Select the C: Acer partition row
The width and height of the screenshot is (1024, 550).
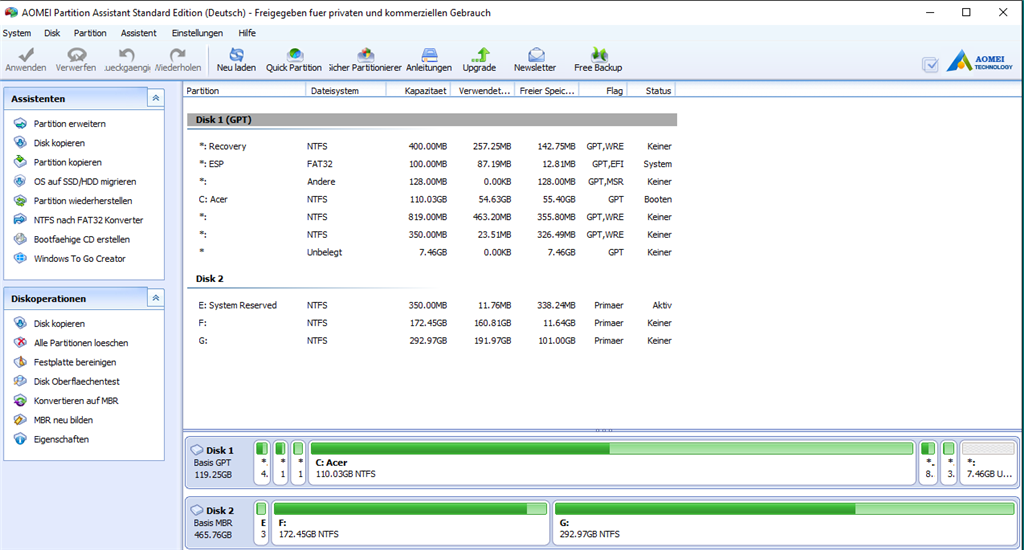tap(432, 199)
